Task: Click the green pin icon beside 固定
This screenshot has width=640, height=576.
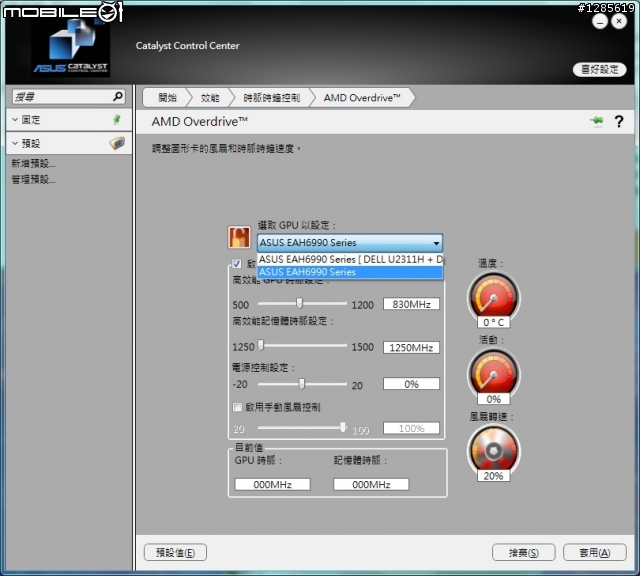Action: coord(117,120)
